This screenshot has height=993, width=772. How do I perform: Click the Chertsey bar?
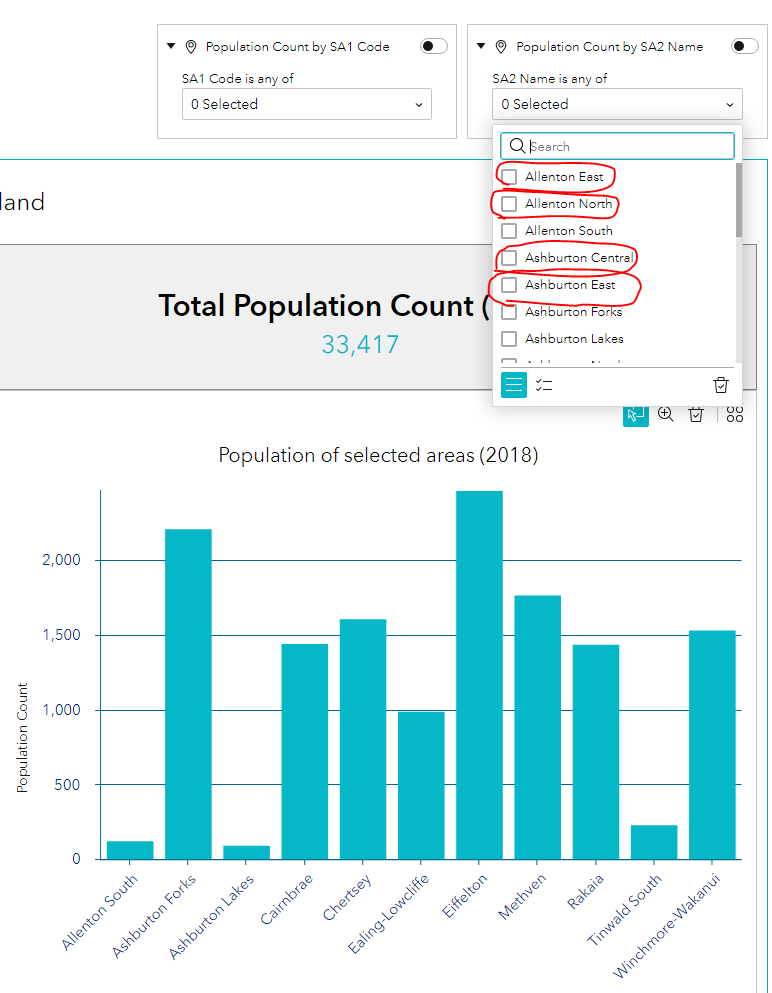363,739
